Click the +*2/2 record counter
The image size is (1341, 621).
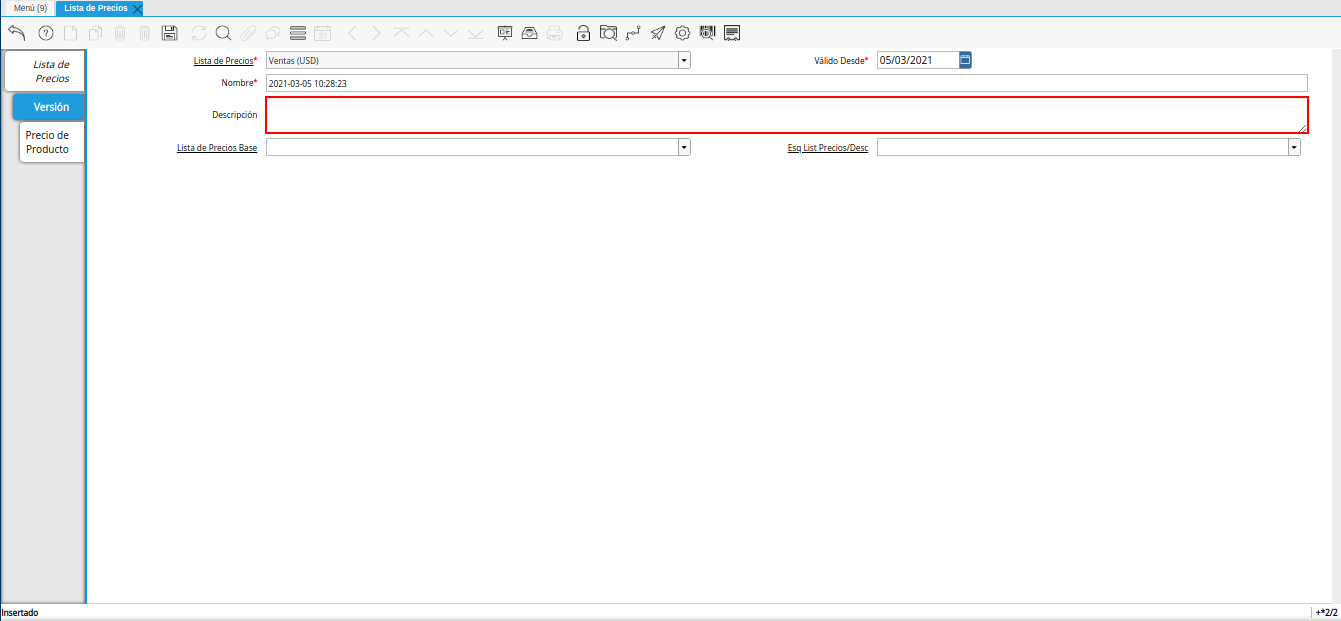coord(1326,612)
